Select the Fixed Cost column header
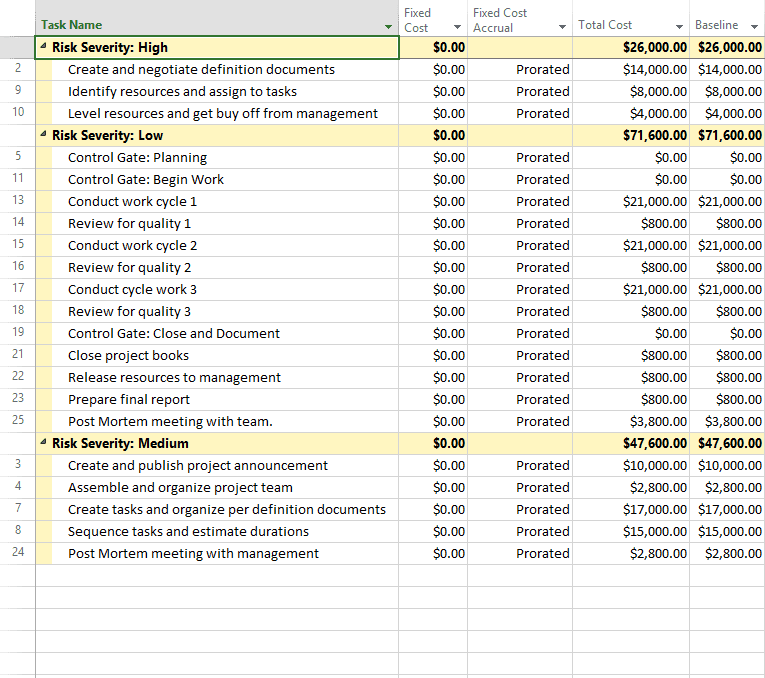This screenshot has height=678, width=765. pos(433,18)
